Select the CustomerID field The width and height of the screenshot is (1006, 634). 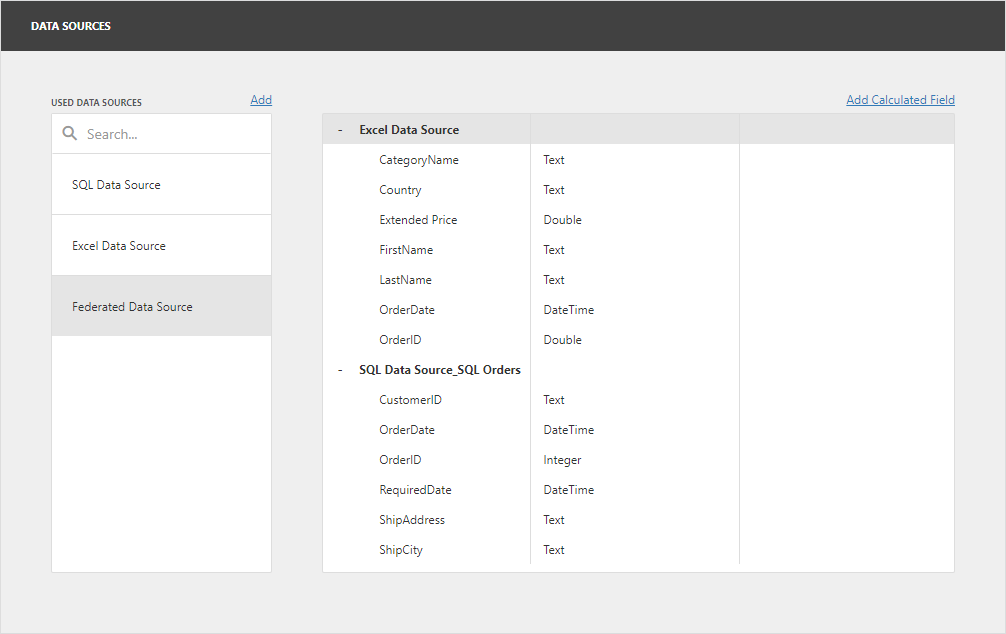410,399
